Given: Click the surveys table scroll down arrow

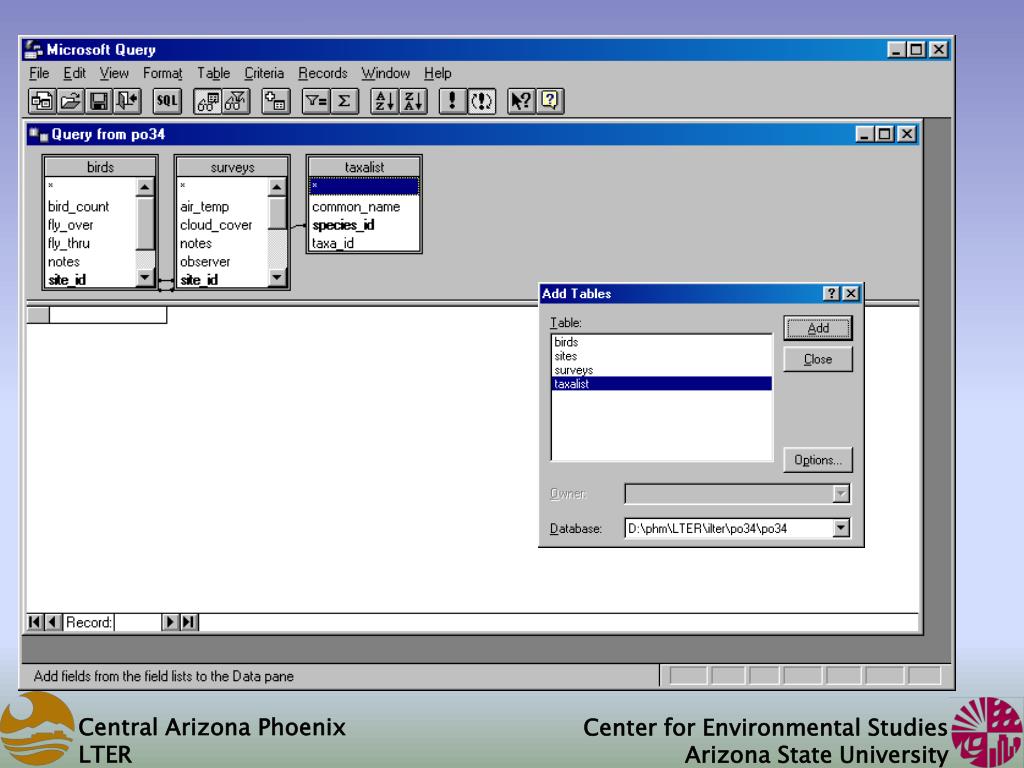Looking at the screenshot, I should 278,278.
